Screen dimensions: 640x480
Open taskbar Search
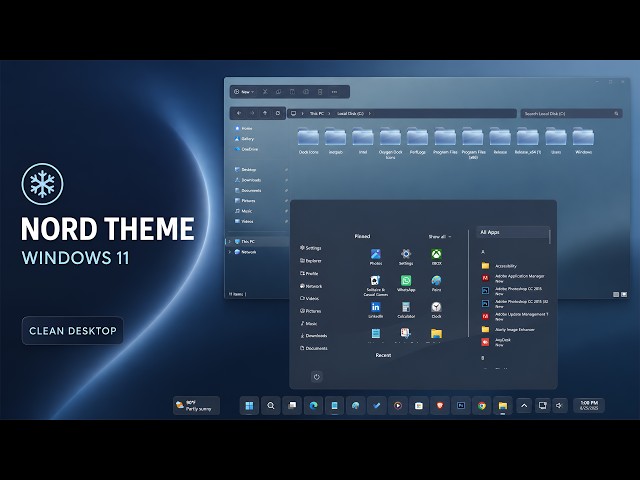[x=271, y=406]
